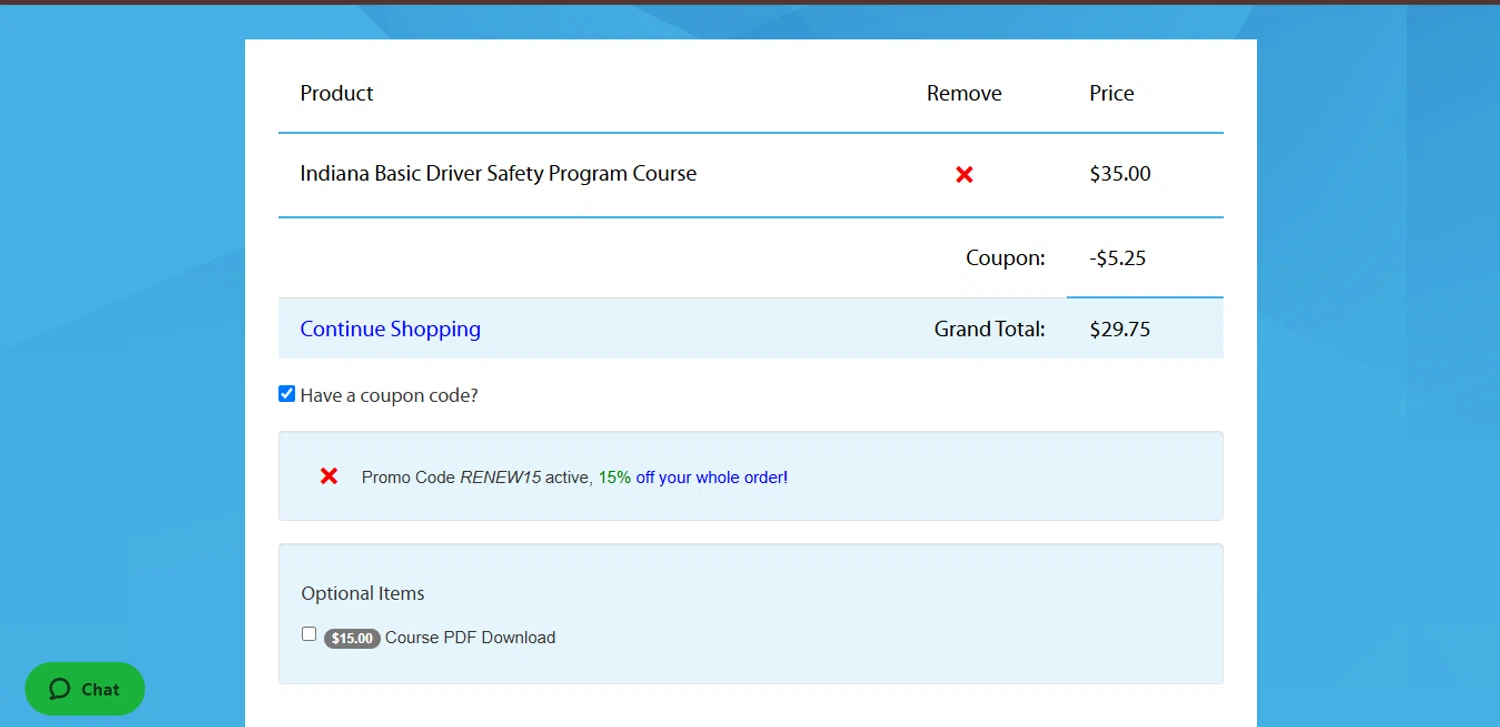
Task: Click the 'Grand Total:' label
Action: pos(990,329)
